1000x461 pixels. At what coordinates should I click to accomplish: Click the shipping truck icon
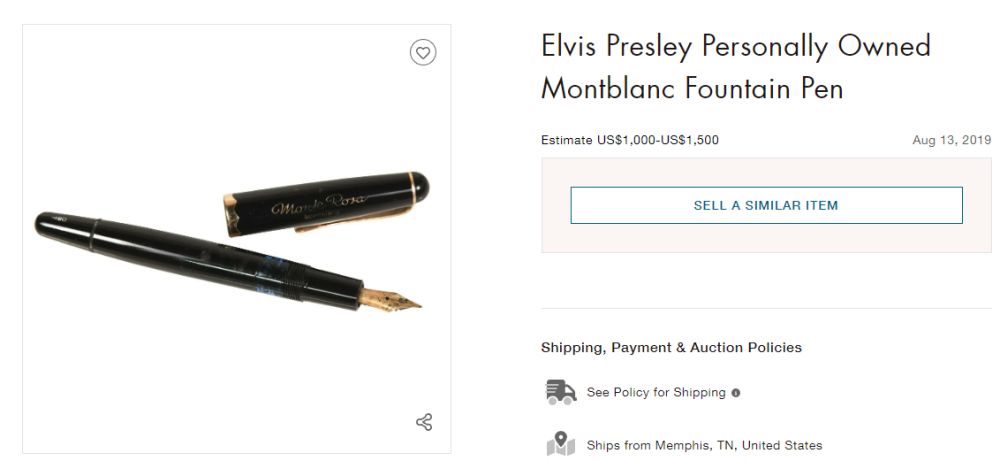coord(561,392)
